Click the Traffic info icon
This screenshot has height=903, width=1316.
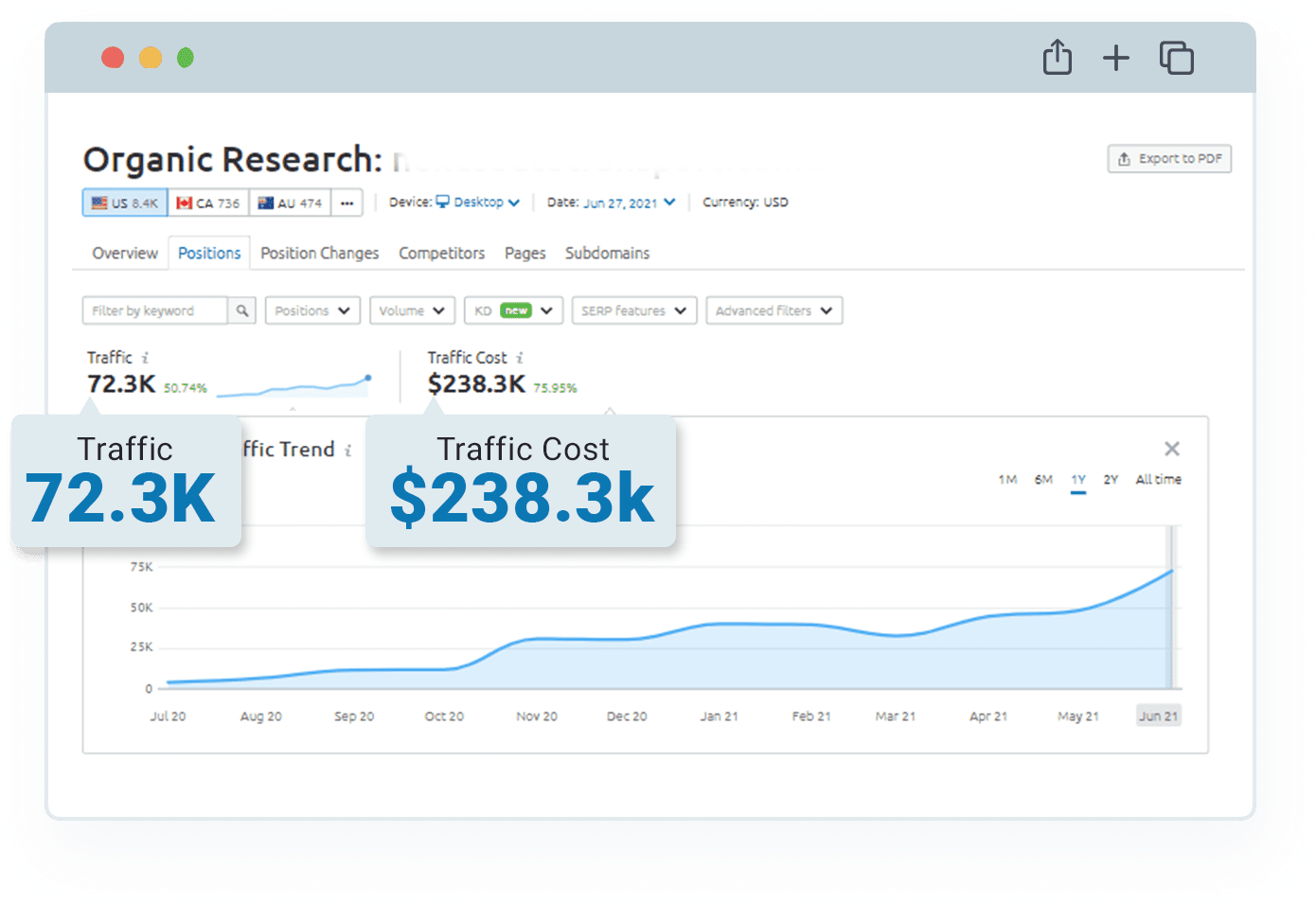pyautogui.click(x=145, y=358)
